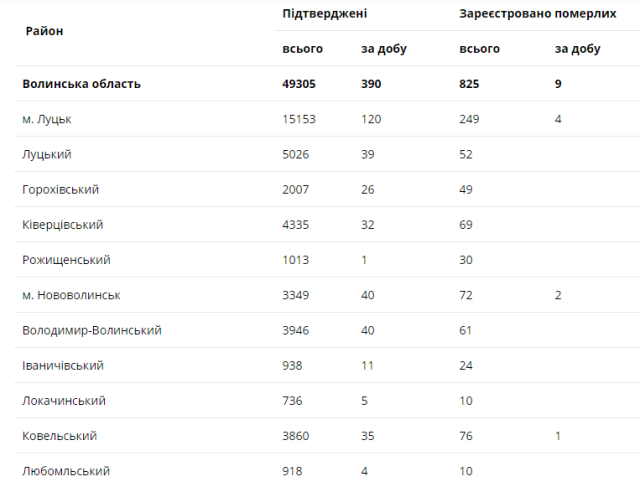Click за добу subheader under Зареєстровано померлих

577,48
